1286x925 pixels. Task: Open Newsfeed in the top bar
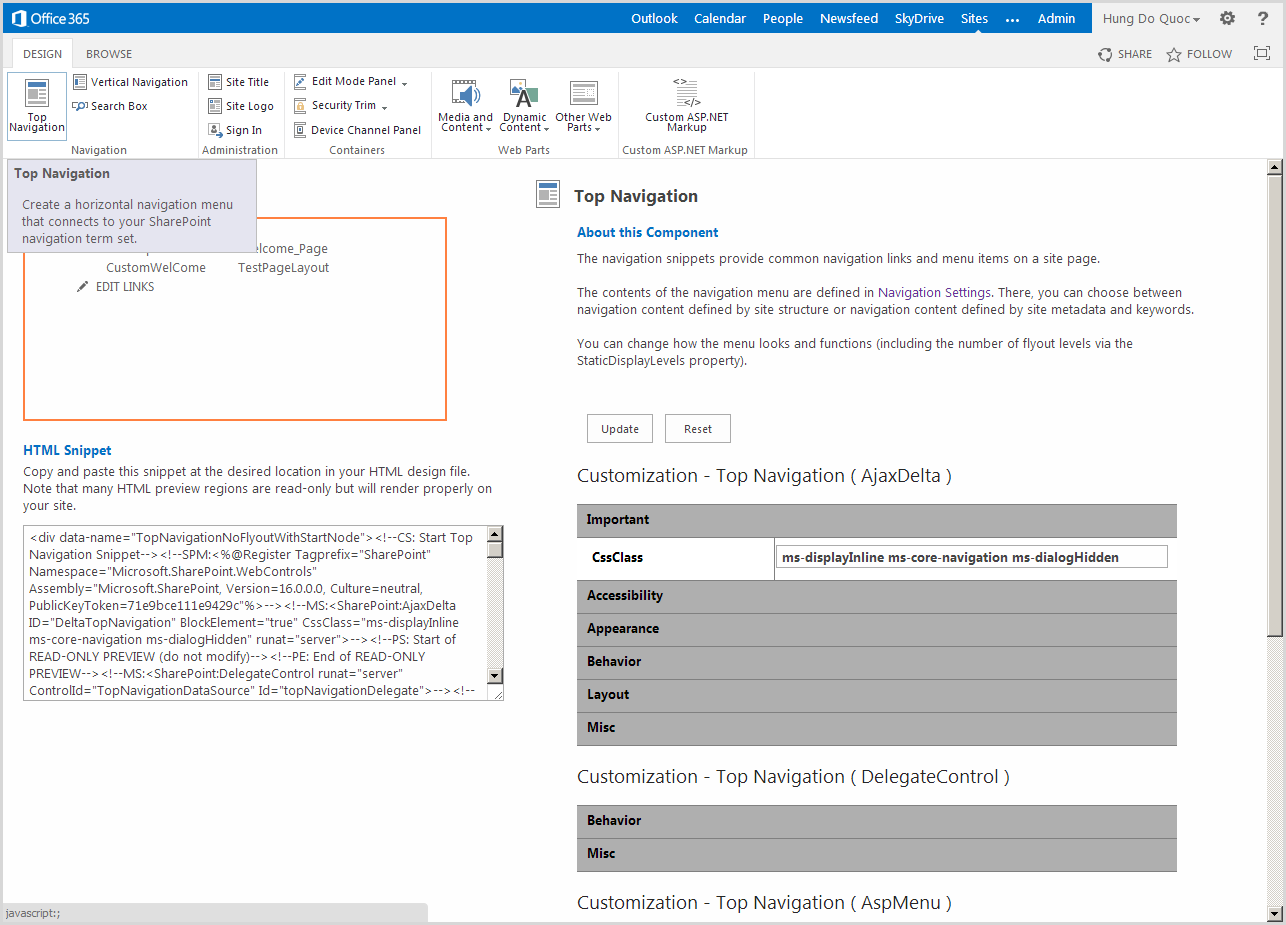point(849,18)
